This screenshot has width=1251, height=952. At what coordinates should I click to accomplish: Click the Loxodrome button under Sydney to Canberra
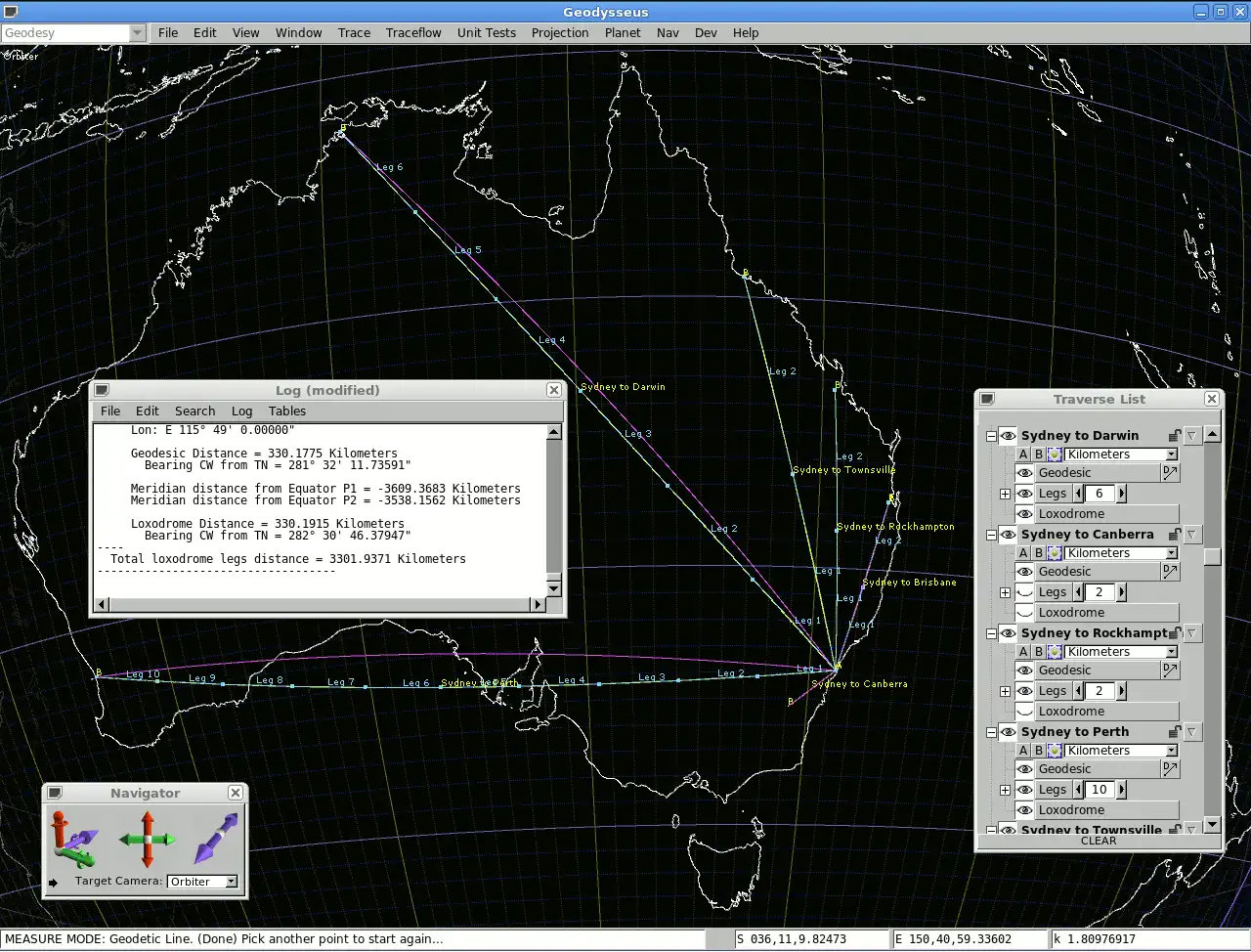(1107, 613)
